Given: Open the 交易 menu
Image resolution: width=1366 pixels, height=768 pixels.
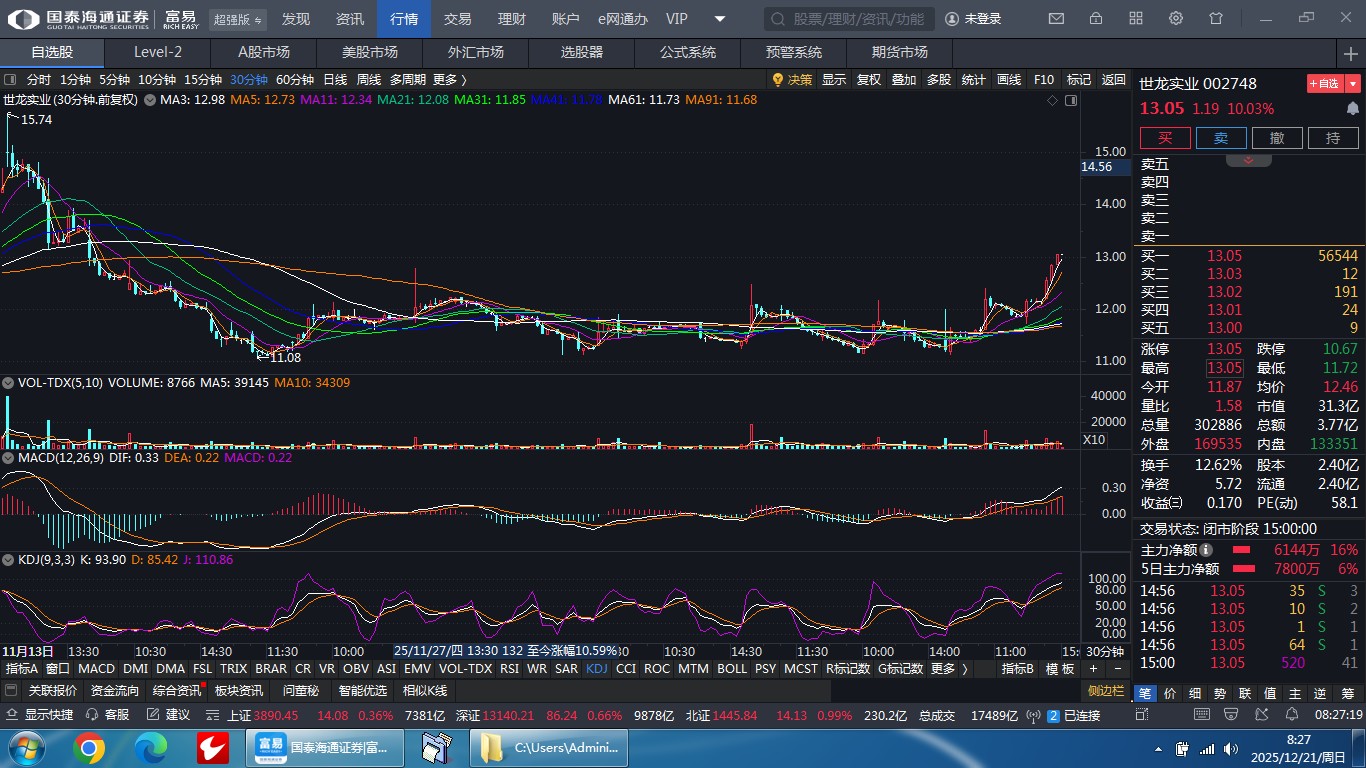Looking at the screenshot, I should [x=457, y=19].
